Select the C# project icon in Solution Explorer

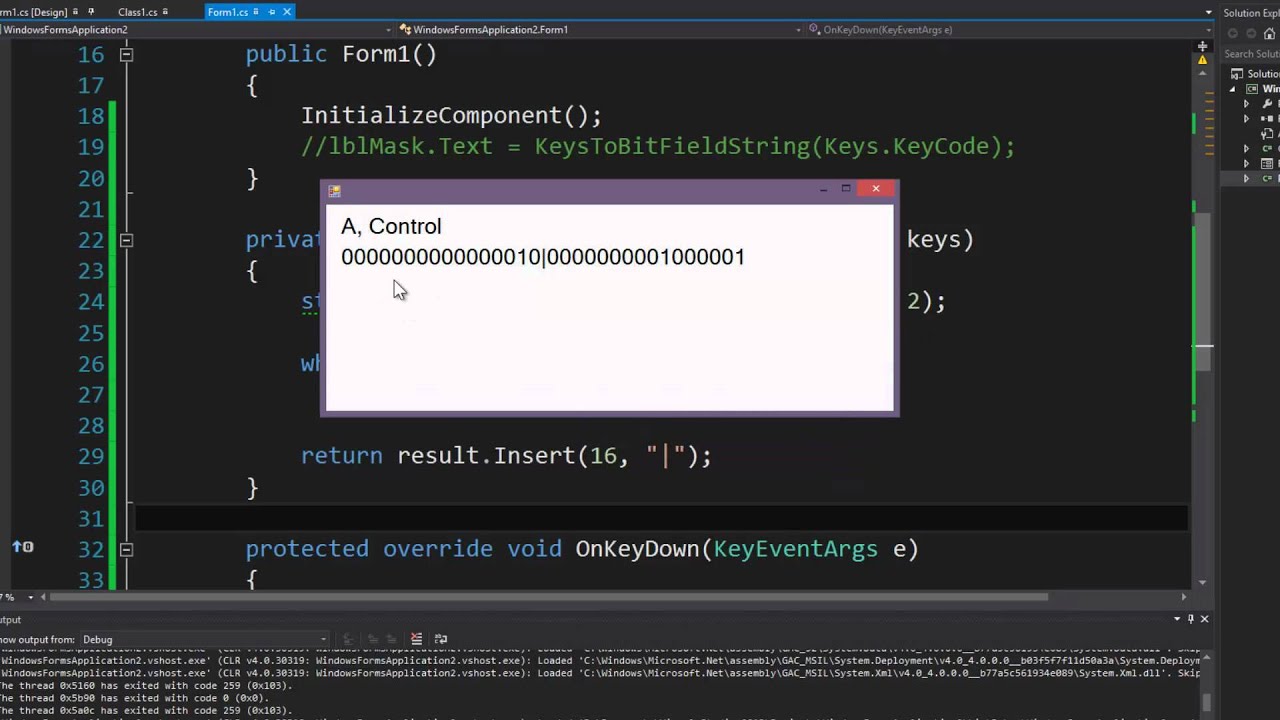point(1253,89)
